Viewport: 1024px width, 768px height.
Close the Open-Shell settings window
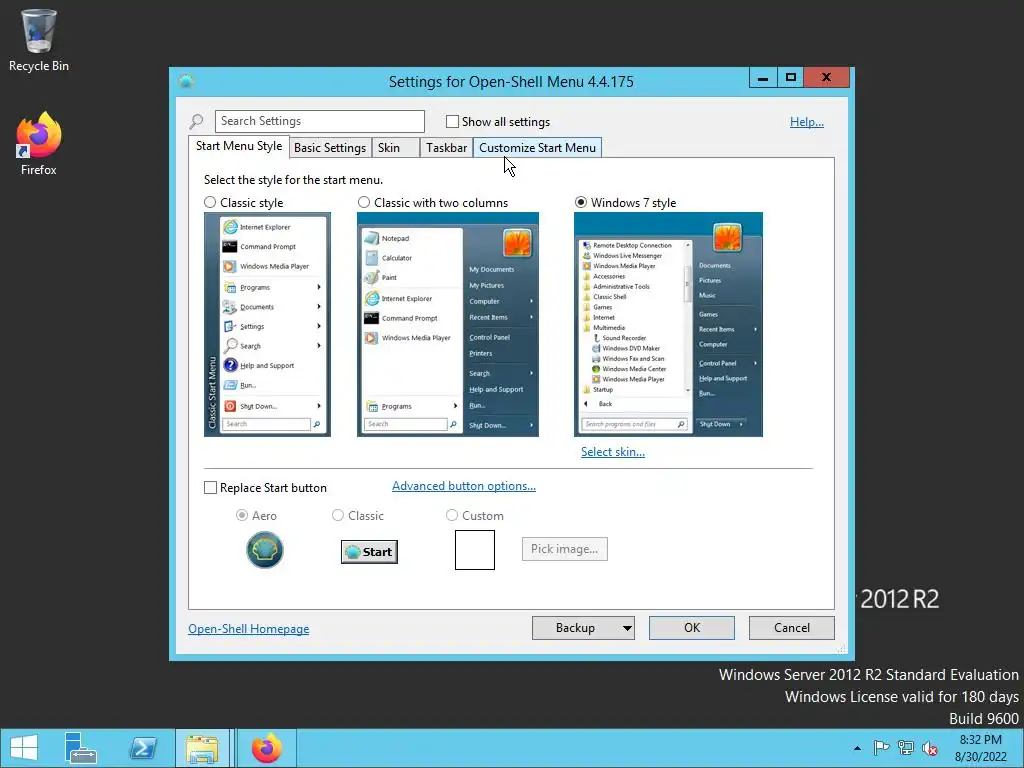tap(826, 78)
